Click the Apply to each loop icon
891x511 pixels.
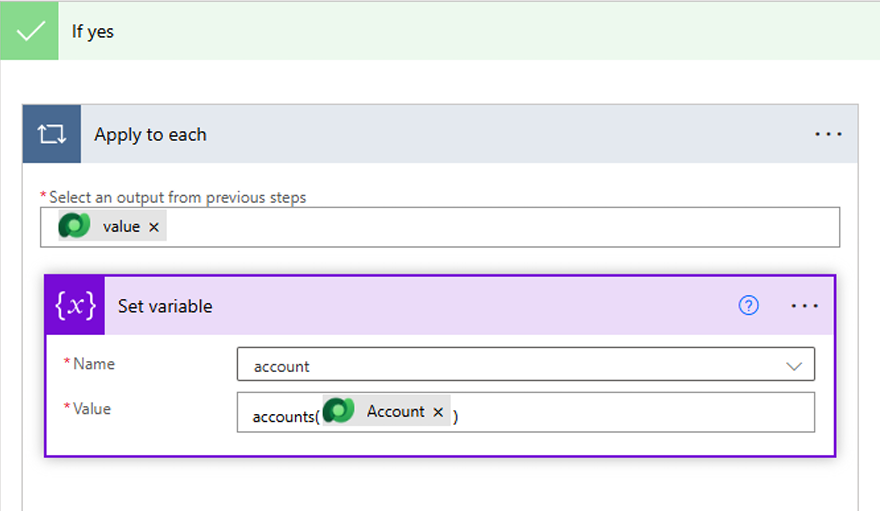point(51,134)
